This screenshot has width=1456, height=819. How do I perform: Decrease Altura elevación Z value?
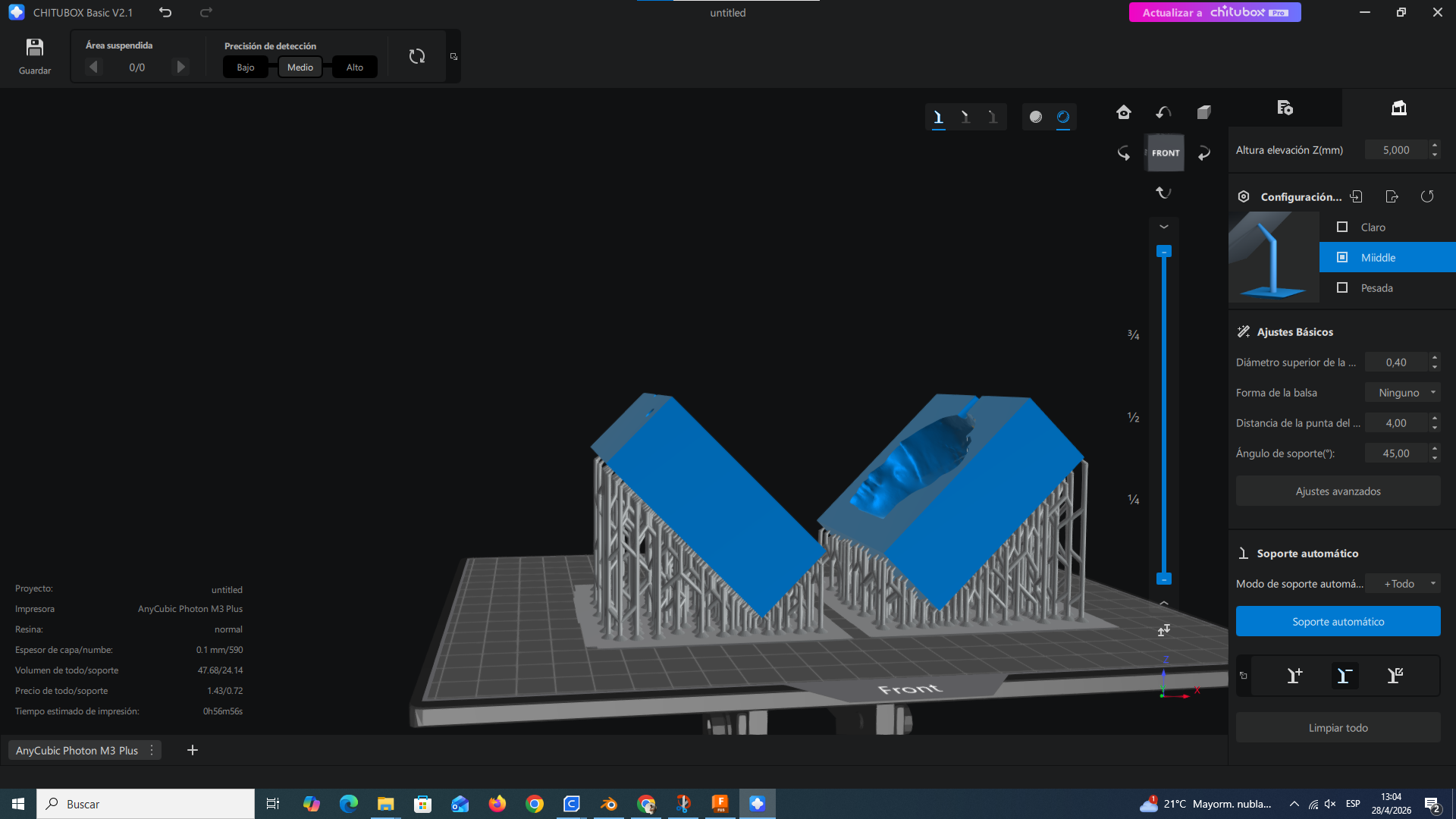point(1435,155)
